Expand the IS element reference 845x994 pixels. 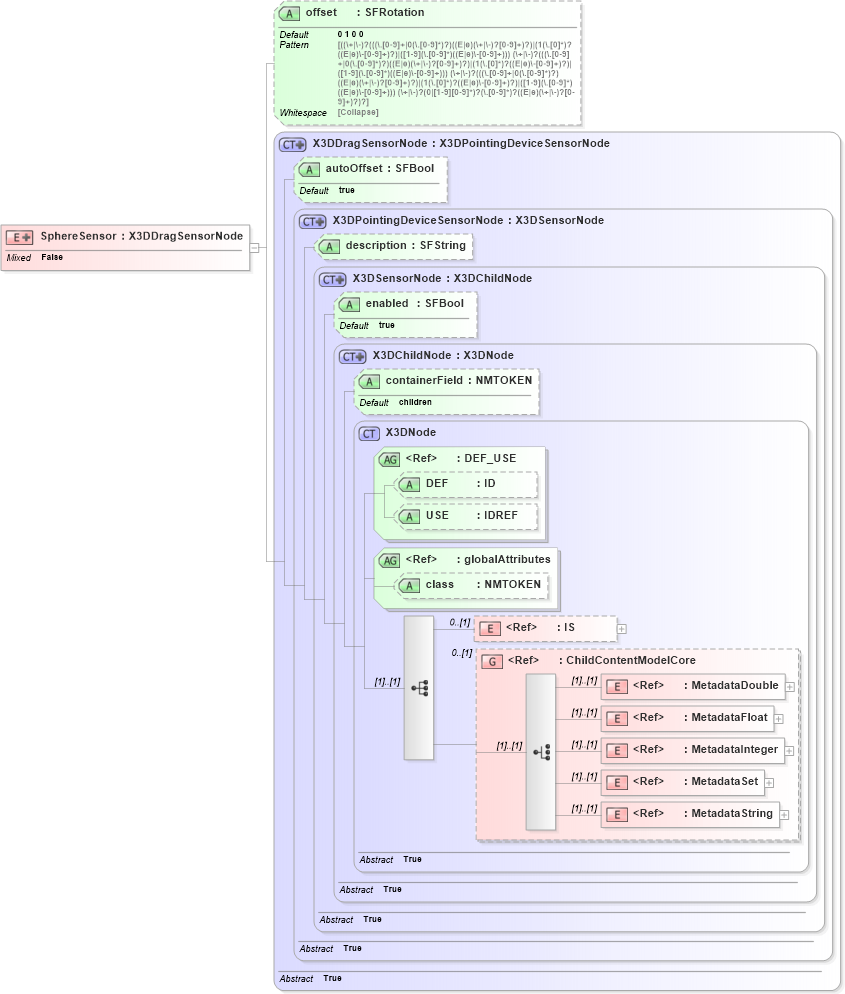tap(622, 629)
